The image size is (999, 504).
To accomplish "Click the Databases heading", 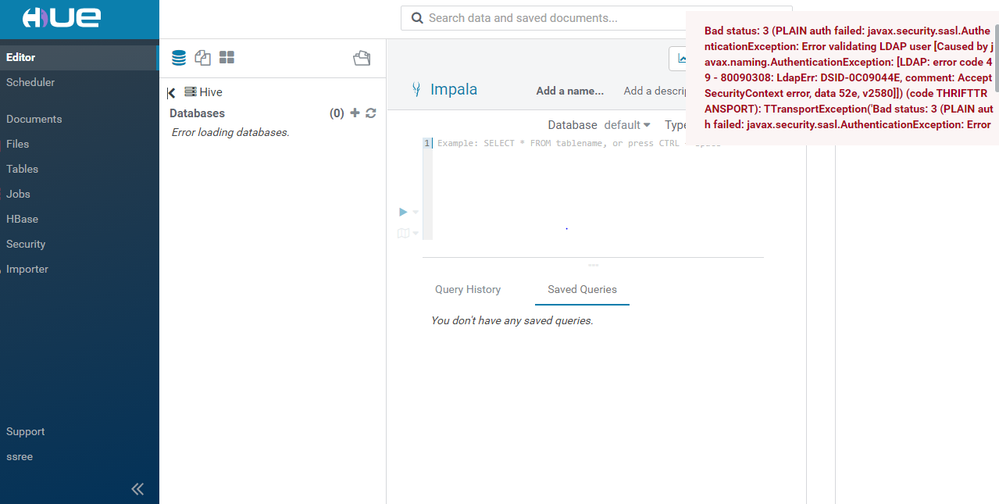I will coord(197,113).
